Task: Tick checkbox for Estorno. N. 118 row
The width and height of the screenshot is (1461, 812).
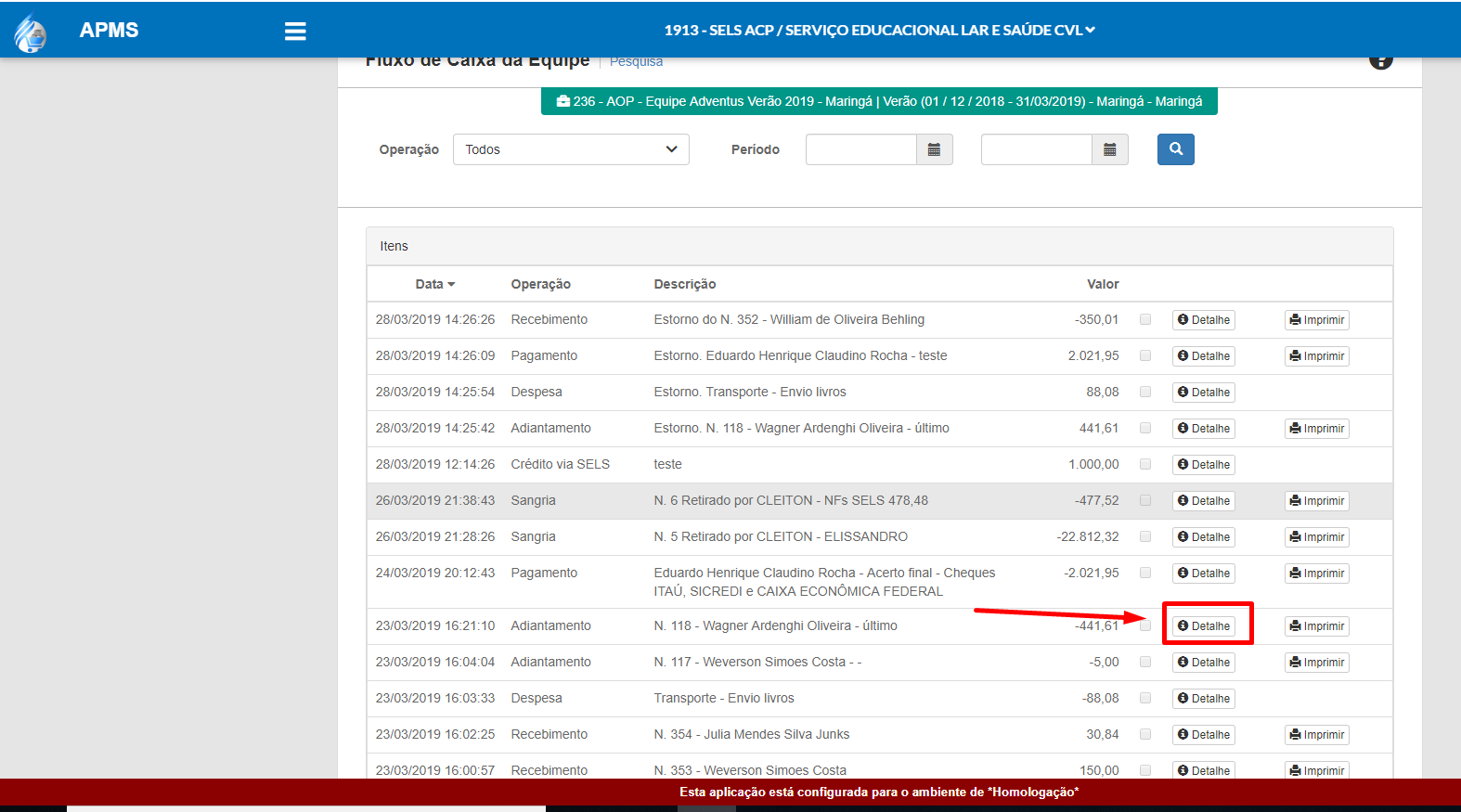Action: tap(1145, 428)
